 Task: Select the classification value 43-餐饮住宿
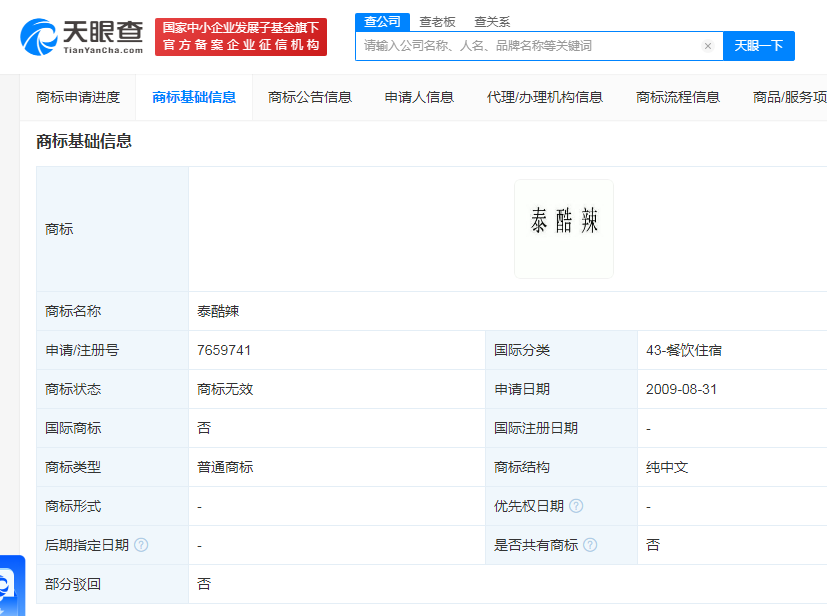point(684,350)
